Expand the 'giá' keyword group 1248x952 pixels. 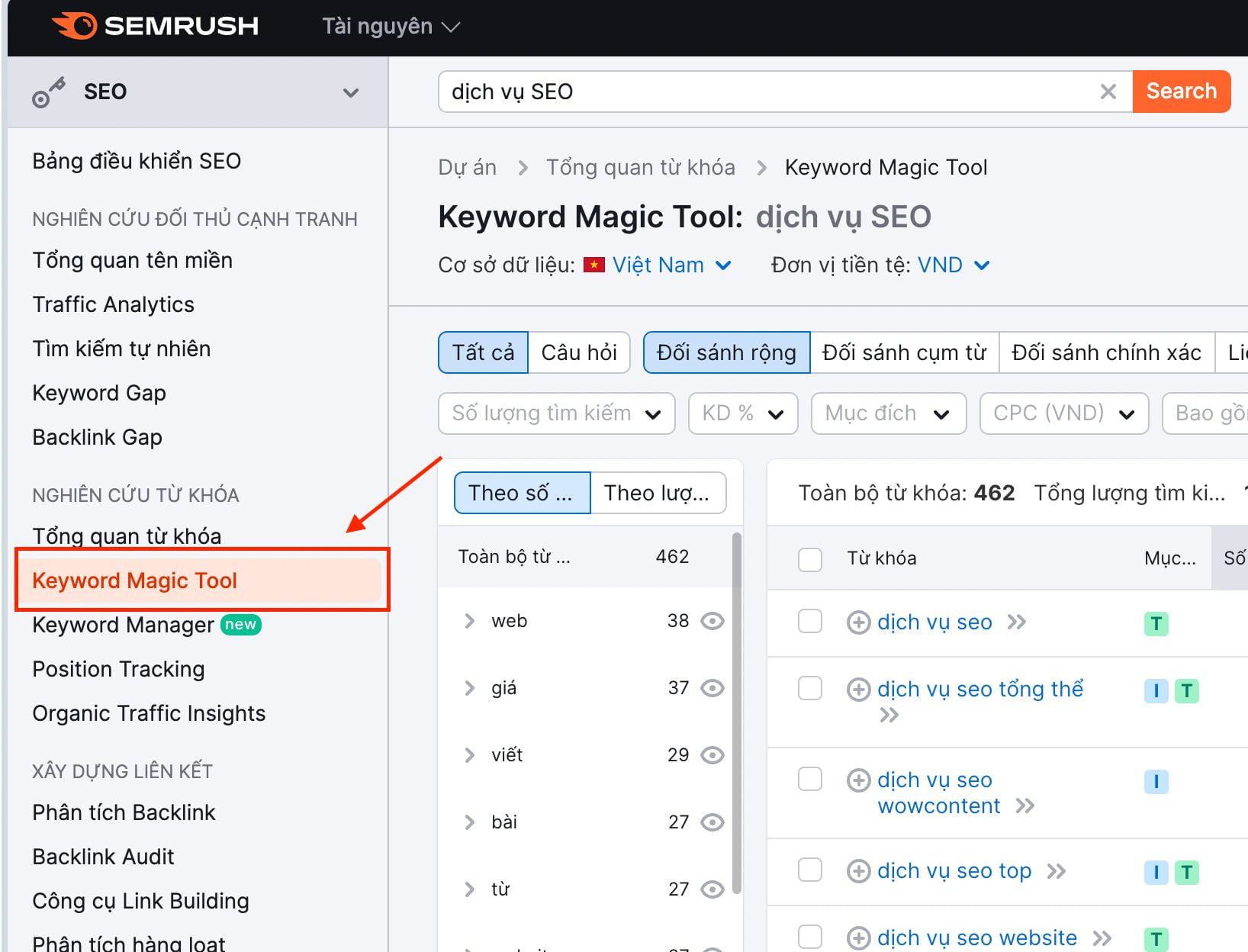tap(470, 688)
